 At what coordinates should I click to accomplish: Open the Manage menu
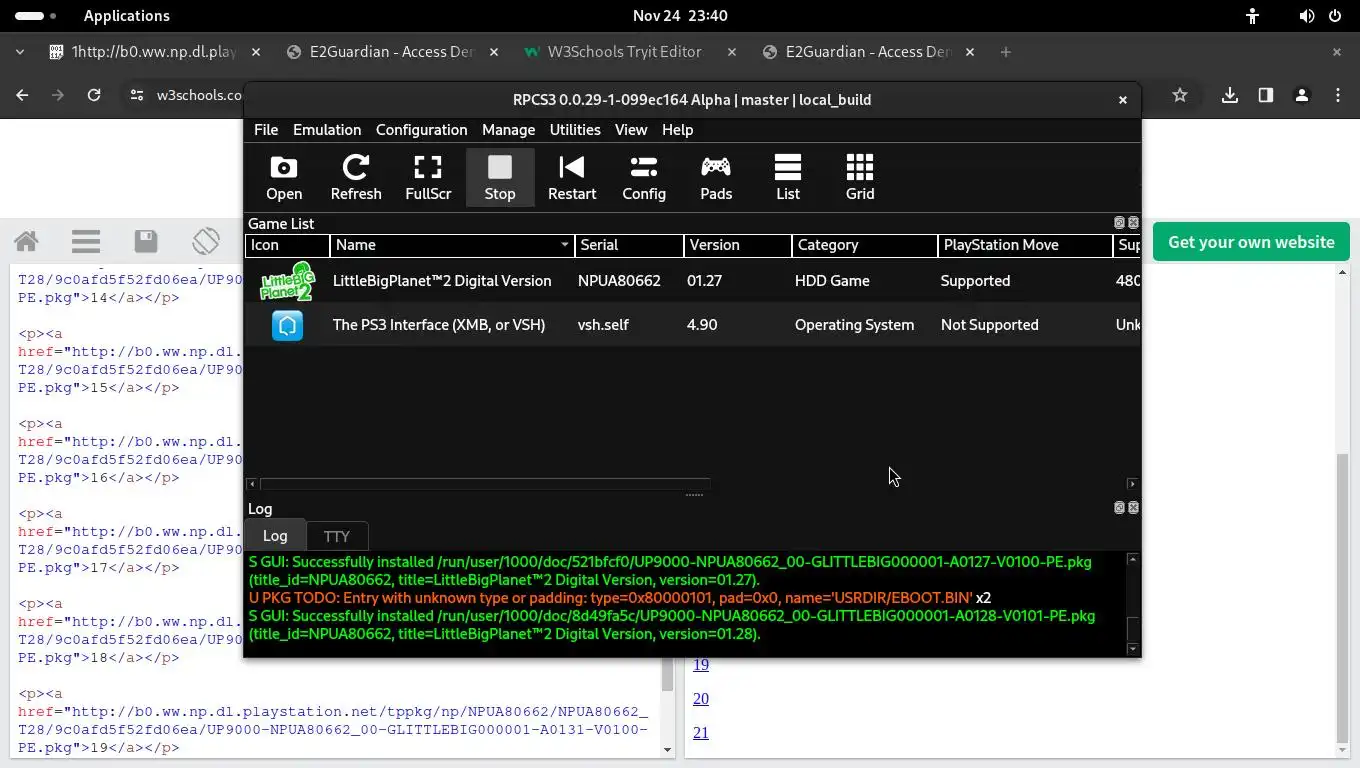[x=508, y=130]
